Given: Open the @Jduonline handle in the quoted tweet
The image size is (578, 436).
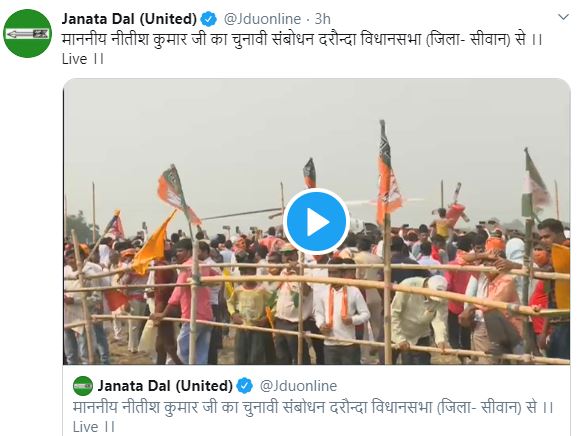Looking at the screenshot, I should click(298, 386).
